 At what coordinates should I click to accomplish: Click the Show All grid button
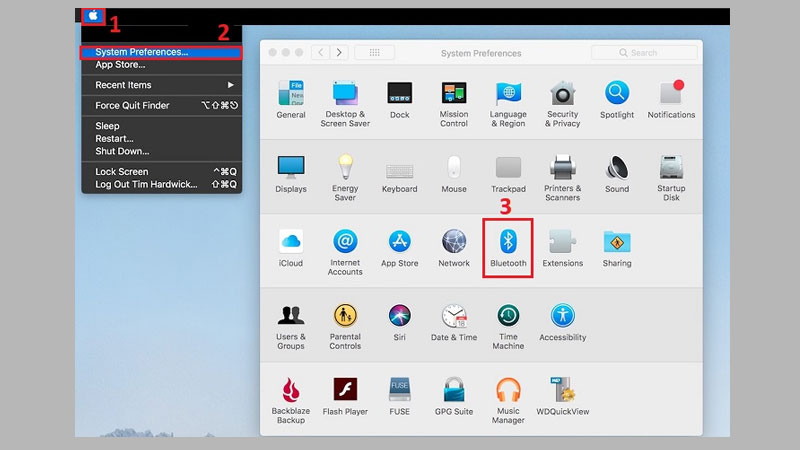click(x=374, y=52)
